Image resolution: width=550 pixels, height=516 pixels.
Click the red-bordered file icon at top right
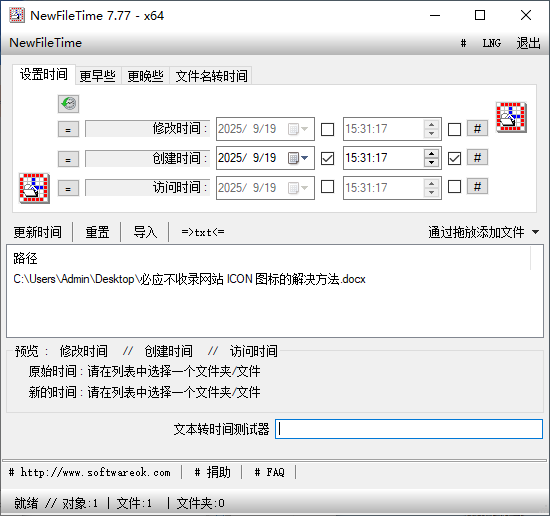511,117
